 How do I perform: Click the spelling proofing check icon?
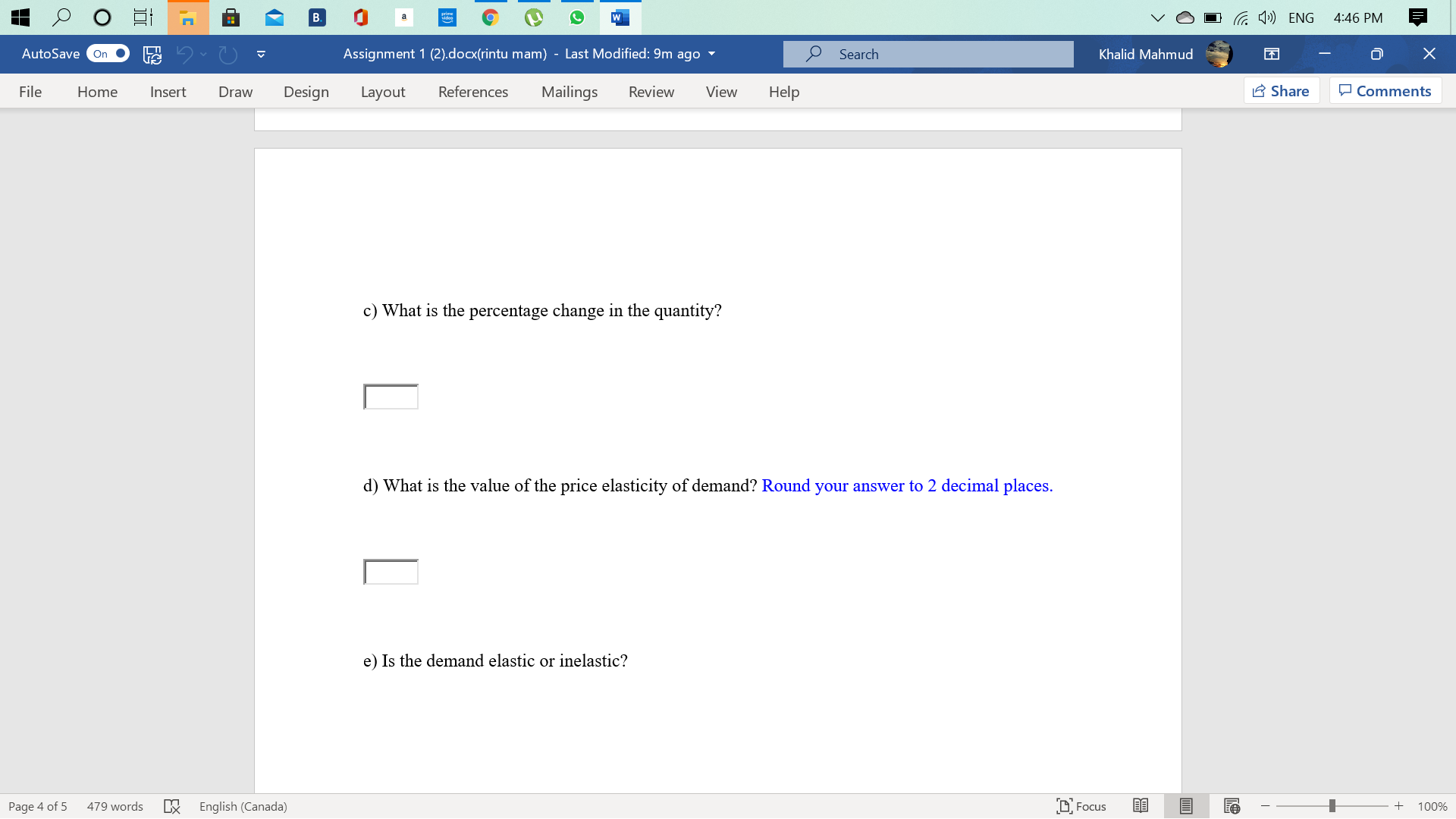(x=172, y=806)
